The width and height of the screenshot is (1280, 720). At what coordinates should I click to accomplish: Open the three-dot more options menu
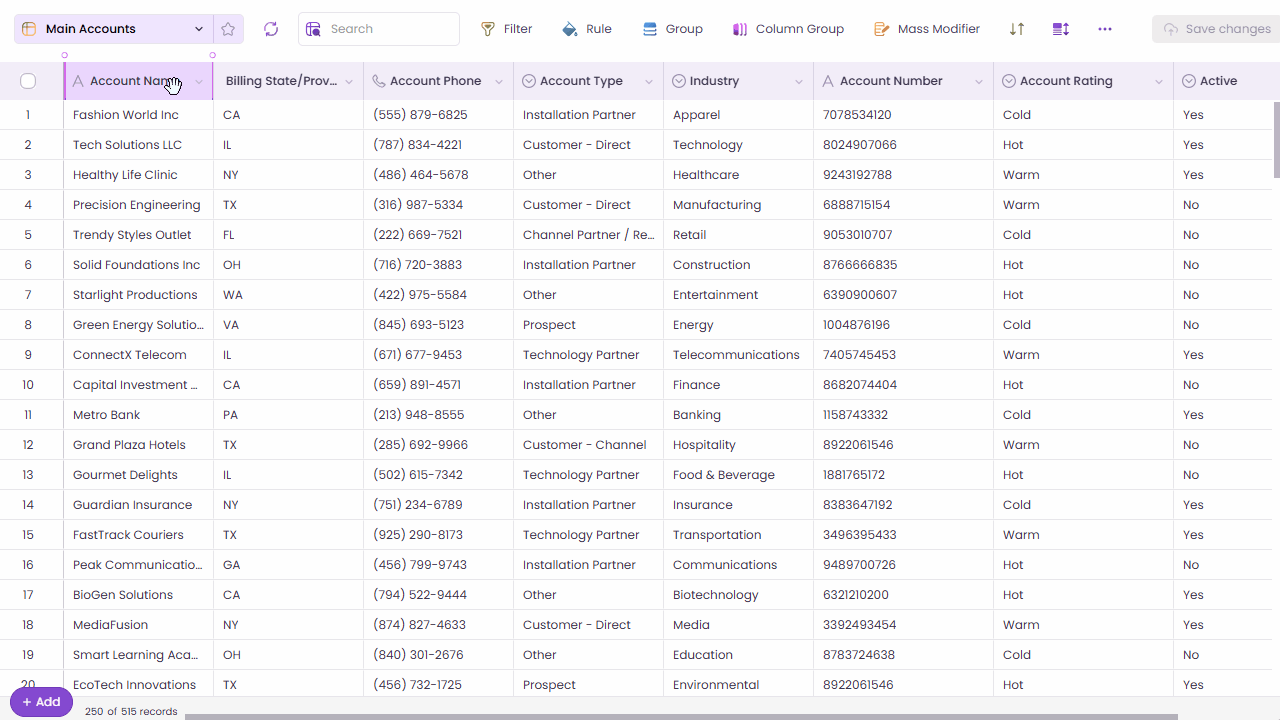point(1105,29)
